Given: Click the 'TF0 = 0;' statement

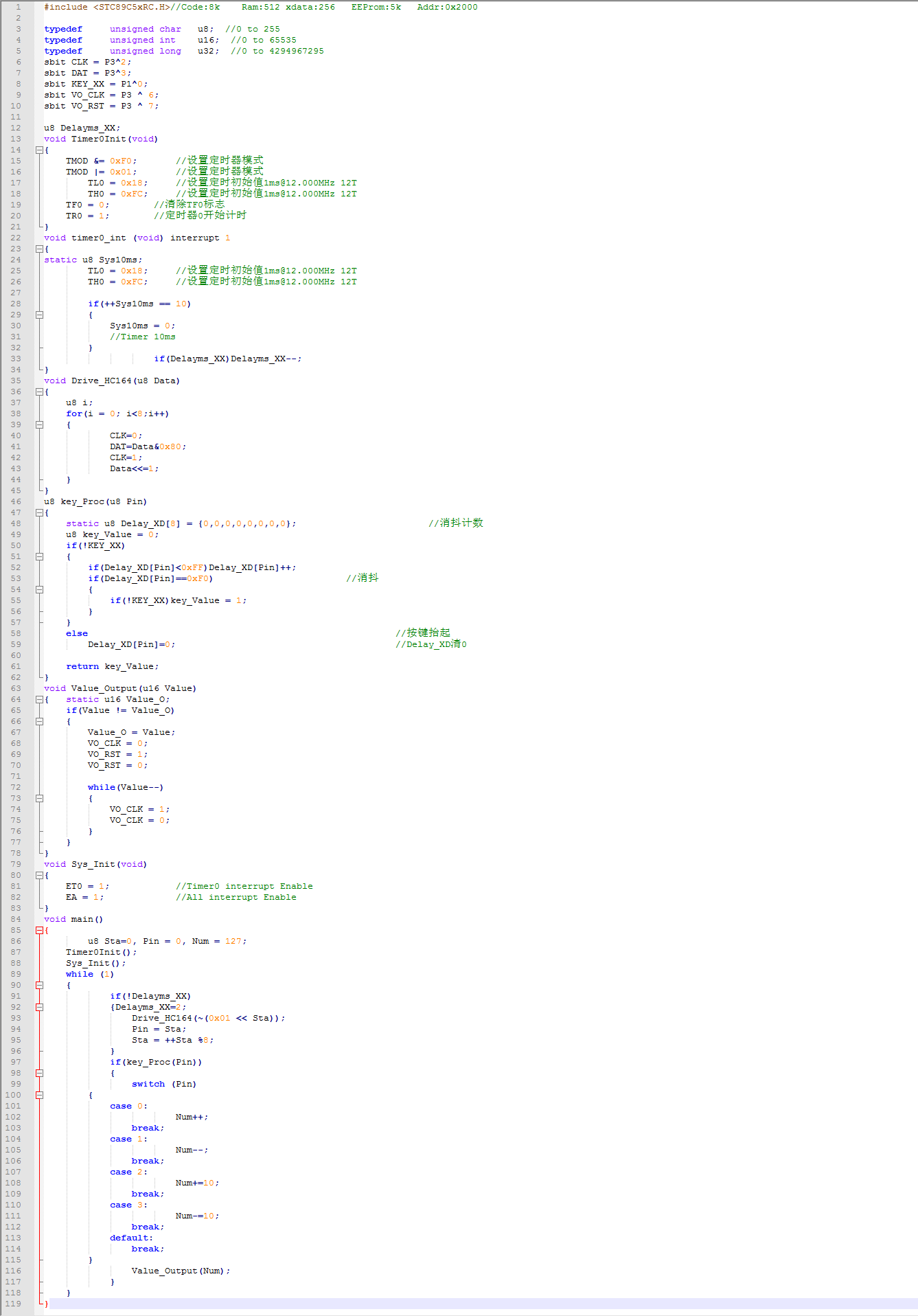Looking at the screenshot, I should [x=88, y=205].
